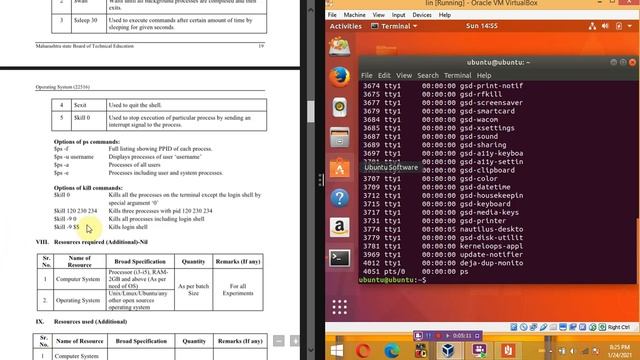Click the split-screen divider handle

321,180
